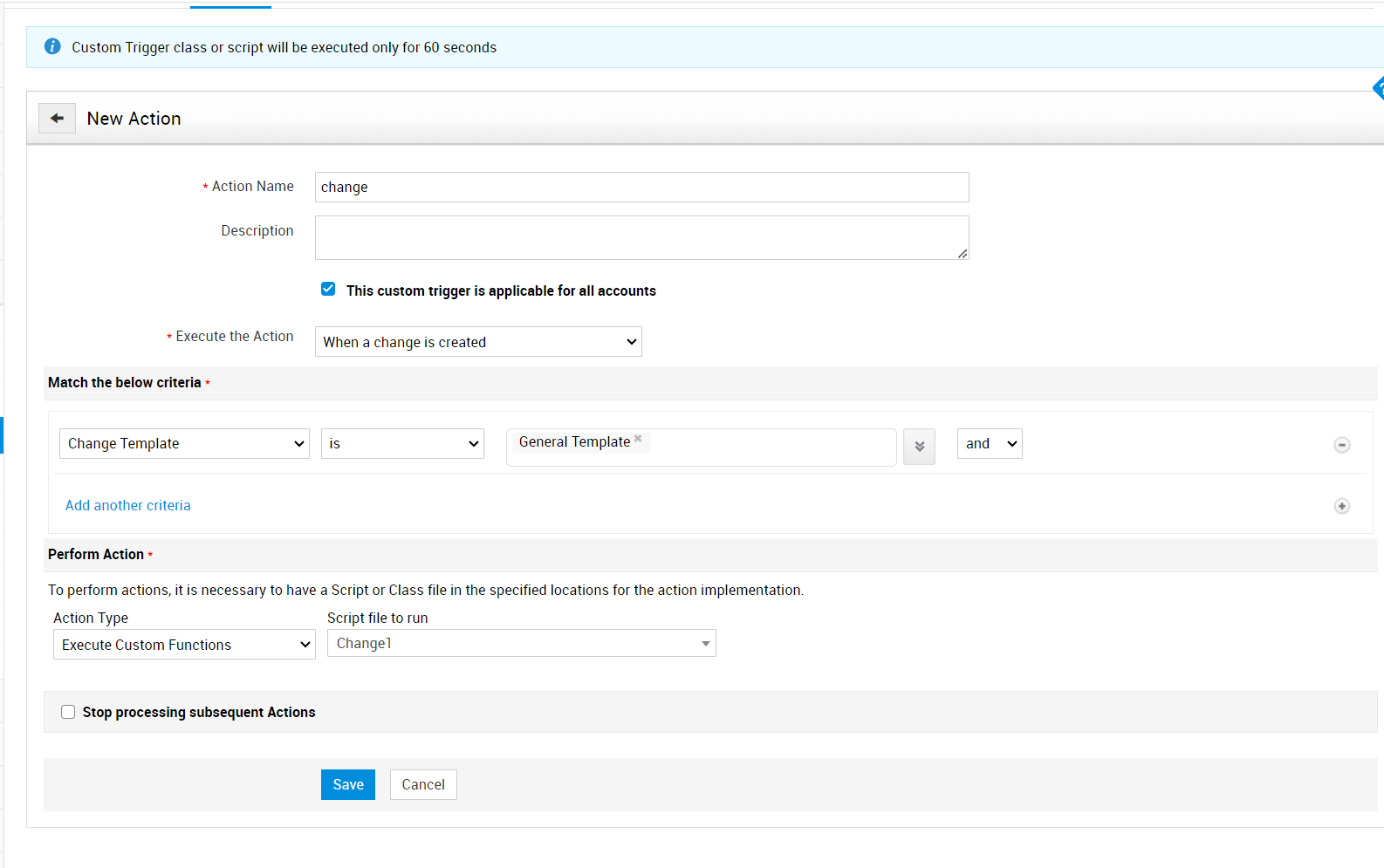Open the Execute the Action dropdown
1384x868 pixels.
478,342
